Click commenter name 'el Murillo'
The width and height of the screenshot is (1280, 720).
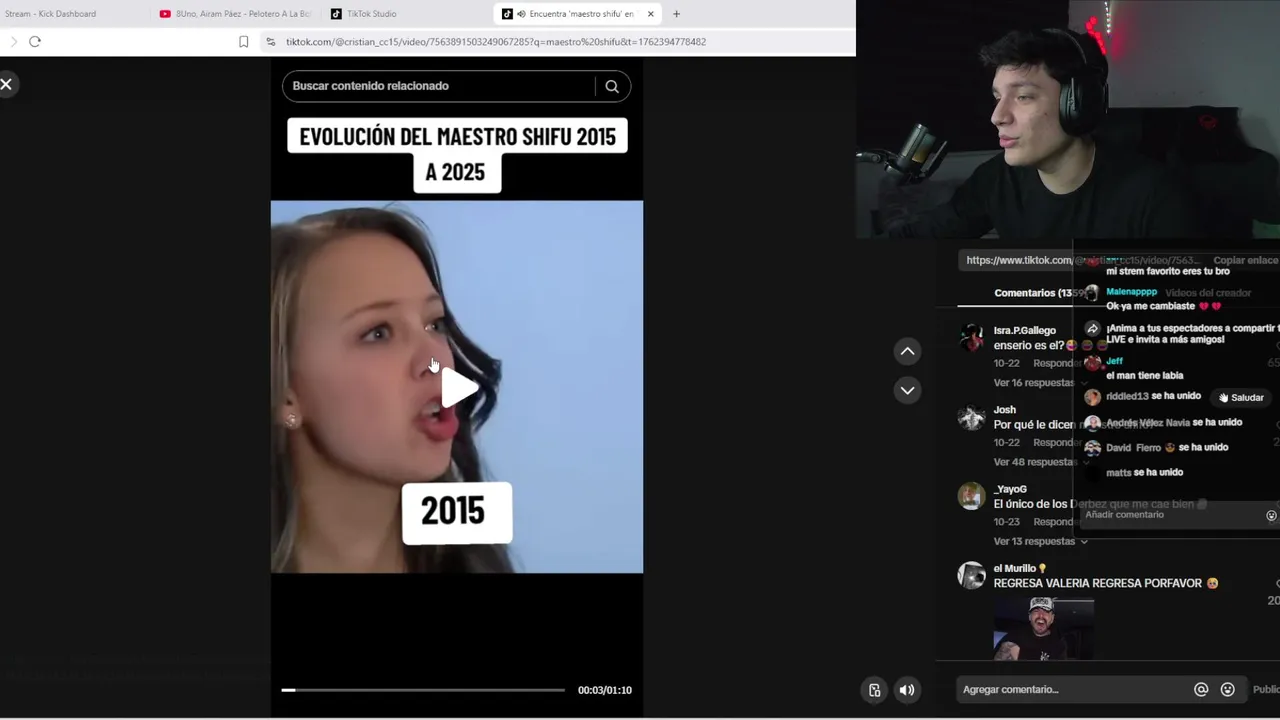point(1014,569)
